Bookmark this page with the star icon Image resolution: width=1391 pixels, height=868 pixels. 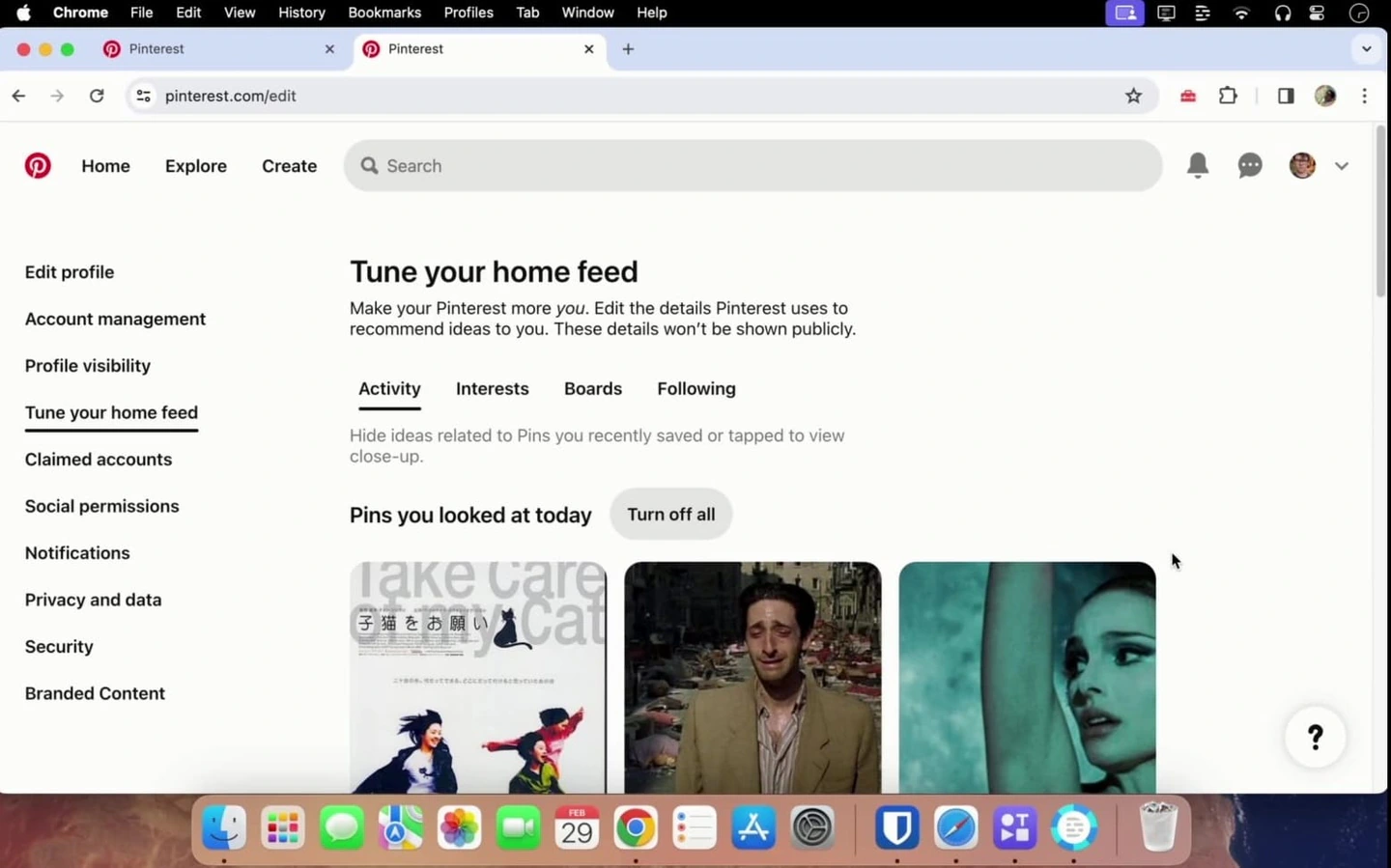tap(1133, 96)
